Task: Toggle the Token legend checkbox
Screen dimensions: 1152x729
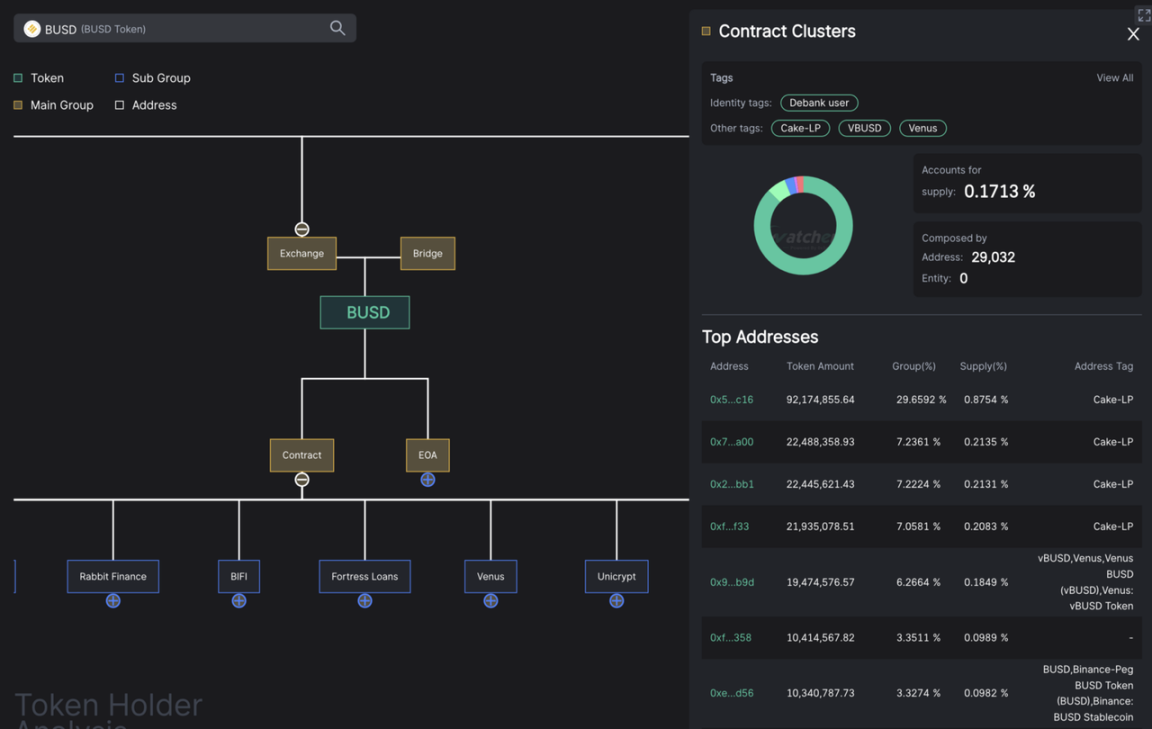Action: coord(18,78)
